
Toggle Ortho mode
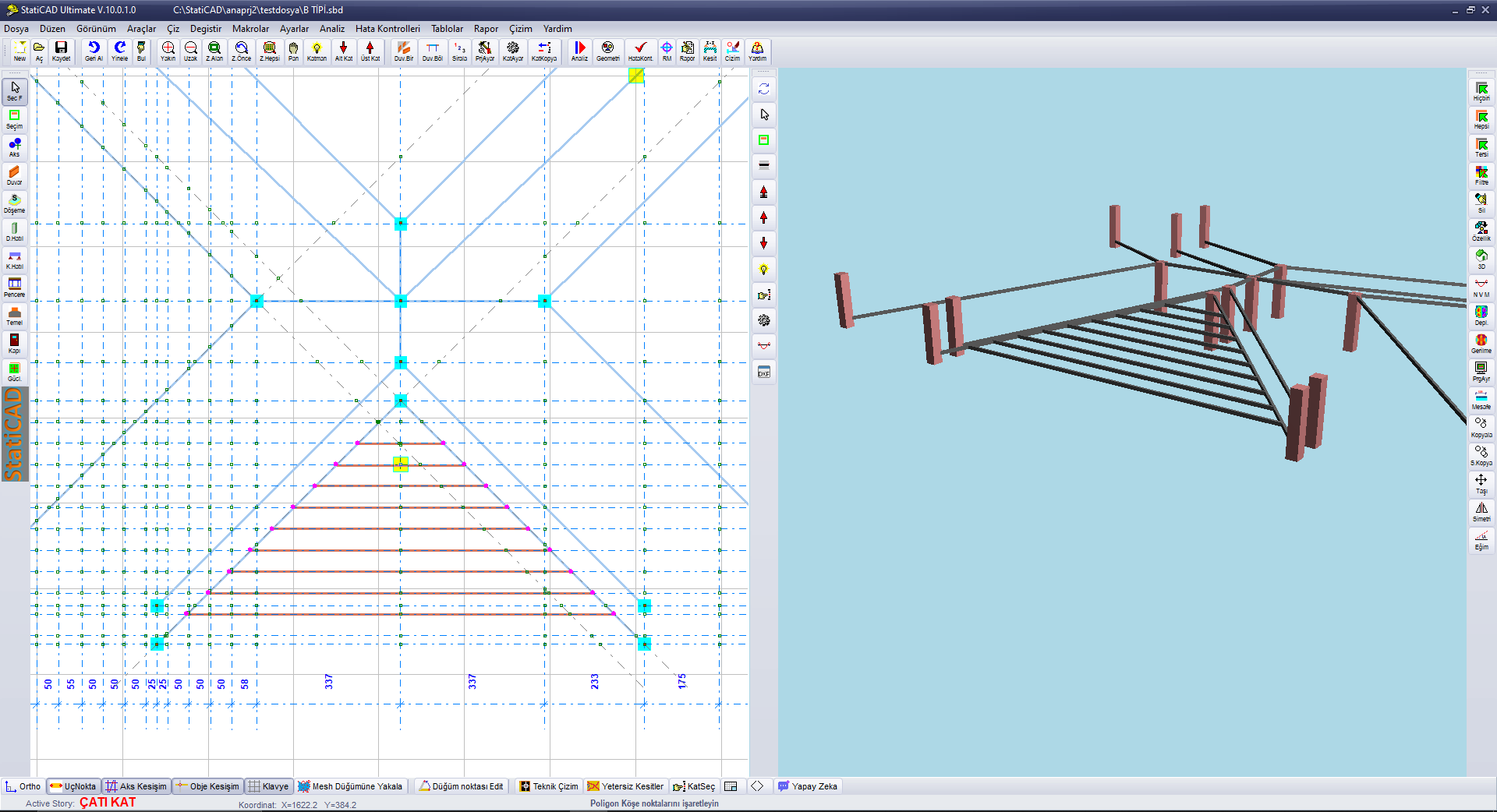23,786
